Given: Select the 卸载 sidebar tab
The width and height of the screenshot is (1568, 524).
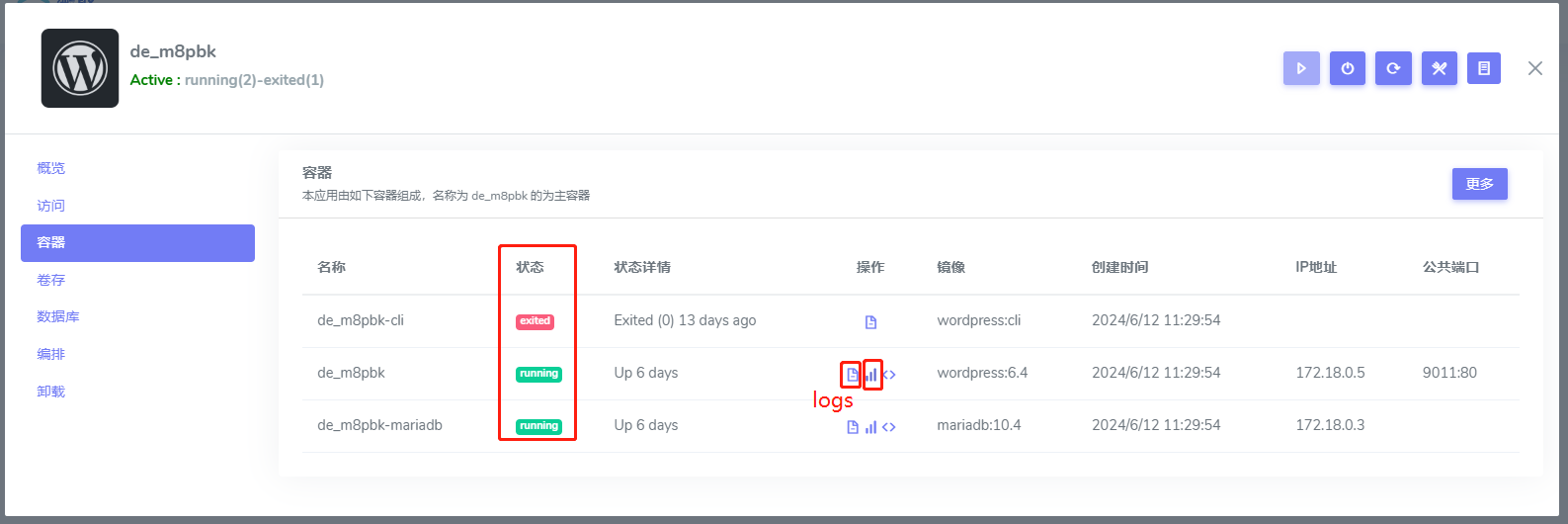Looking at the screenshot, I should click(x=51, y=392).
